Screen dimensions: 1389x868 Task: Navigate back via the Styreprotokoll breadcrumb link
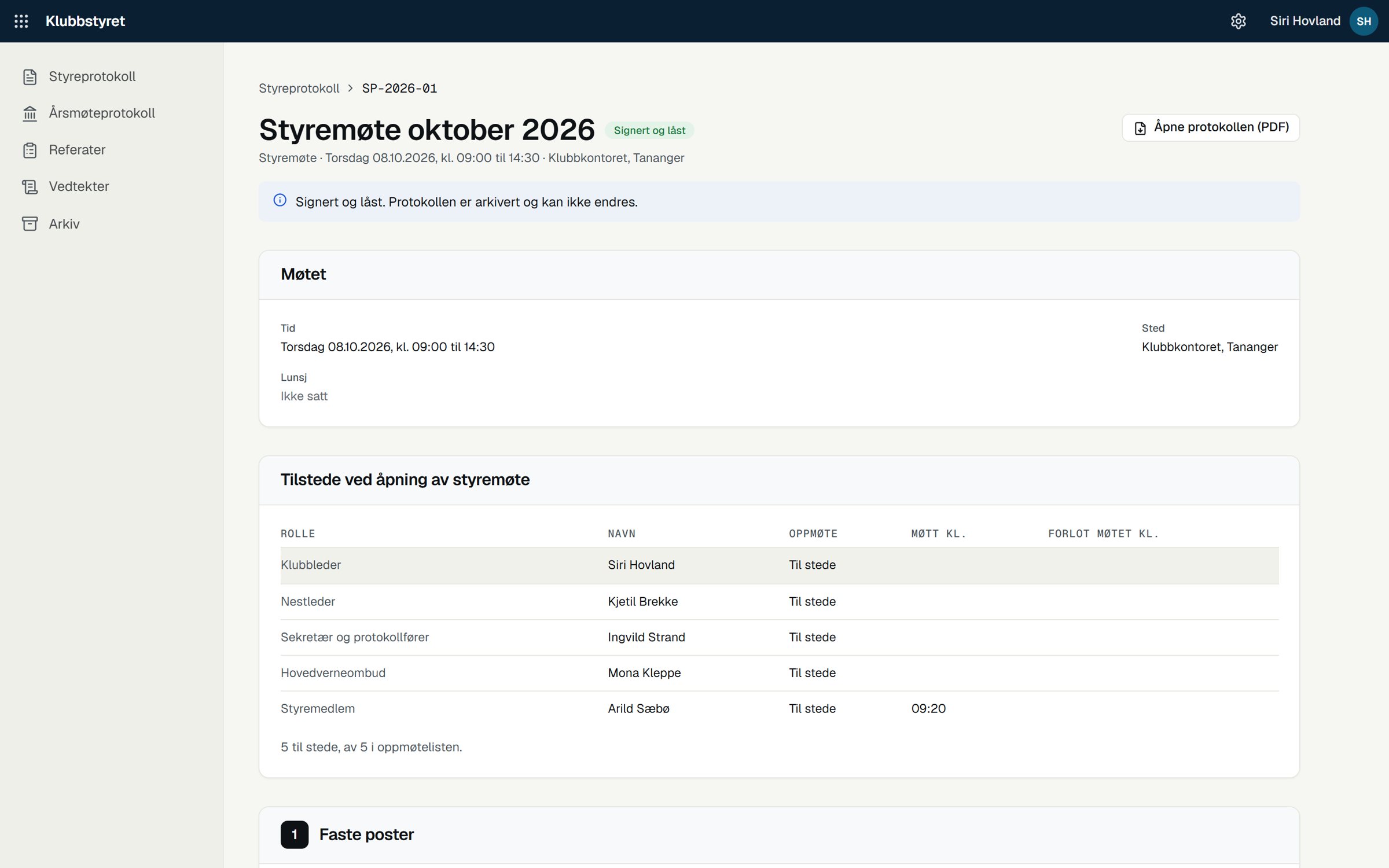299,89
